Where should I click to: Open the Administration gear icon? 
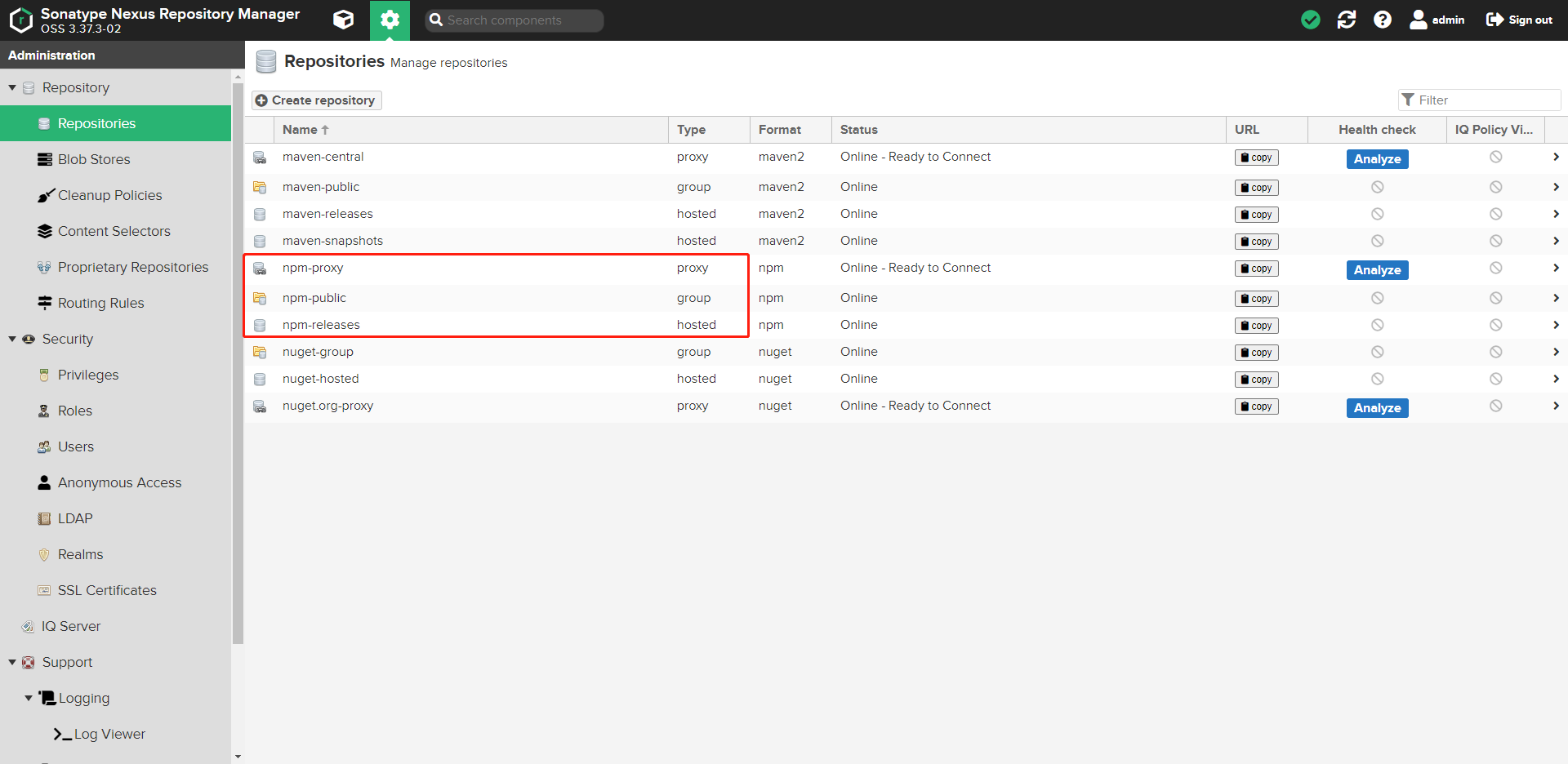(x=390, y=20)
